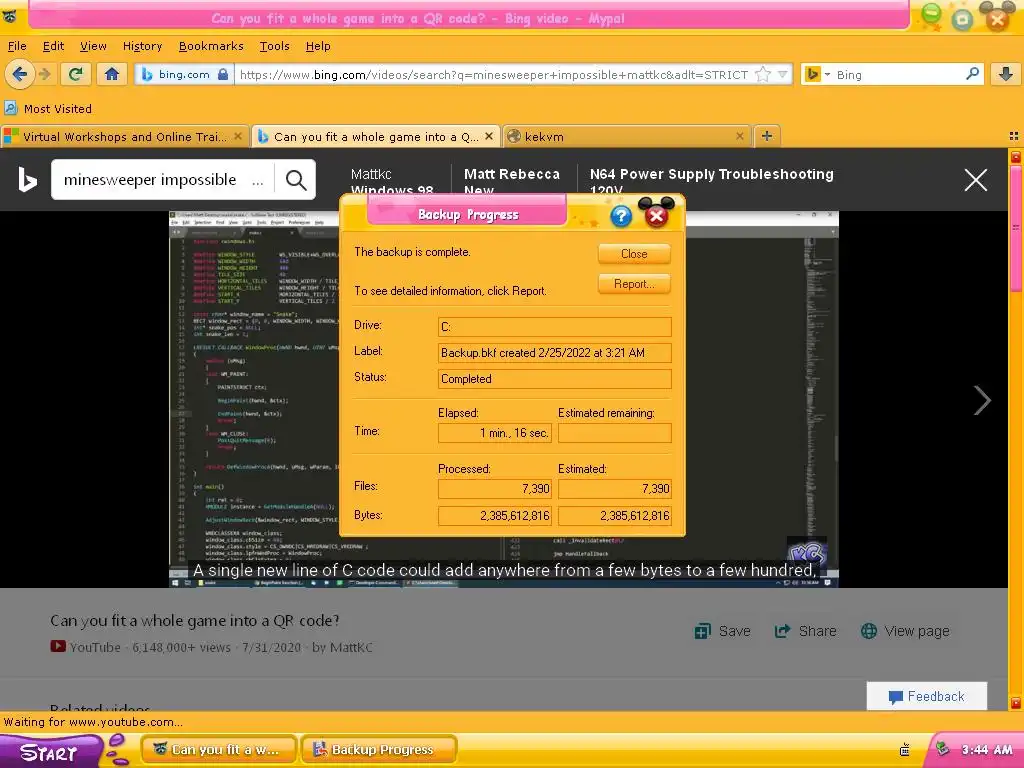Click the Bing page search magnifier button

(x=296, y=180)
